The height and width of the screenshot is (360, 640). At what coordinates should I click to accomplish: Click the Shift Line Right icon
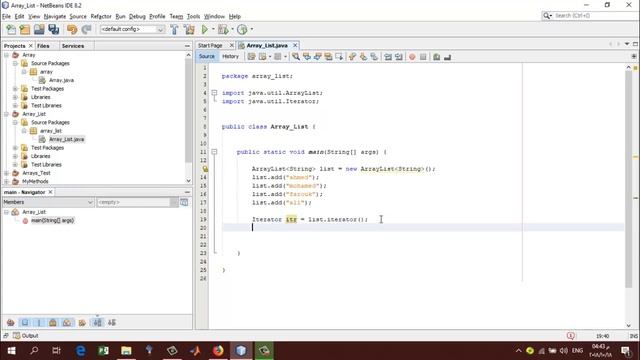click(x=399, y=57)
